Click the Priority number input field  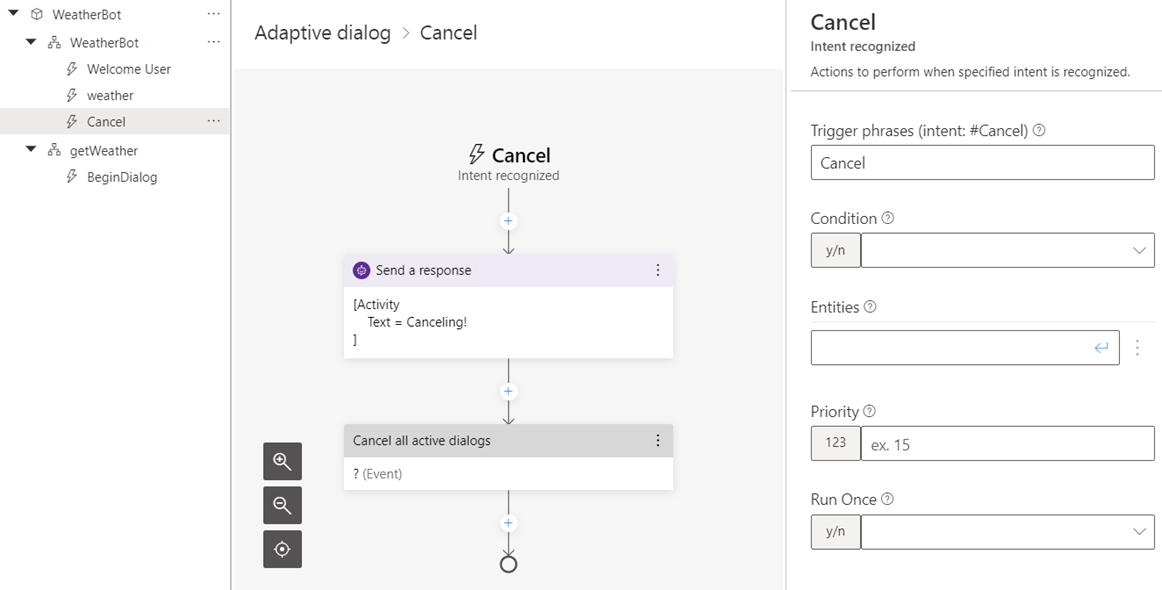[x=1006, y=444]
